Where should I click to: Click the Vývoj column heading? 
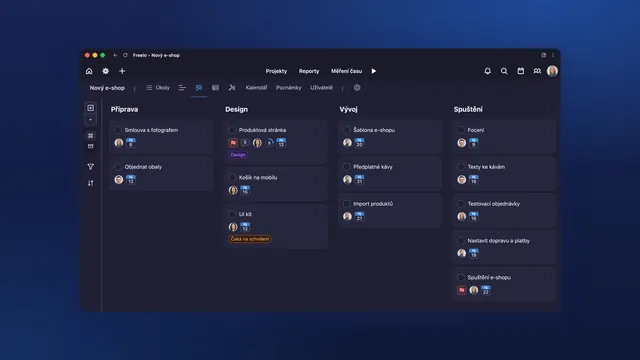click(349, 109)
